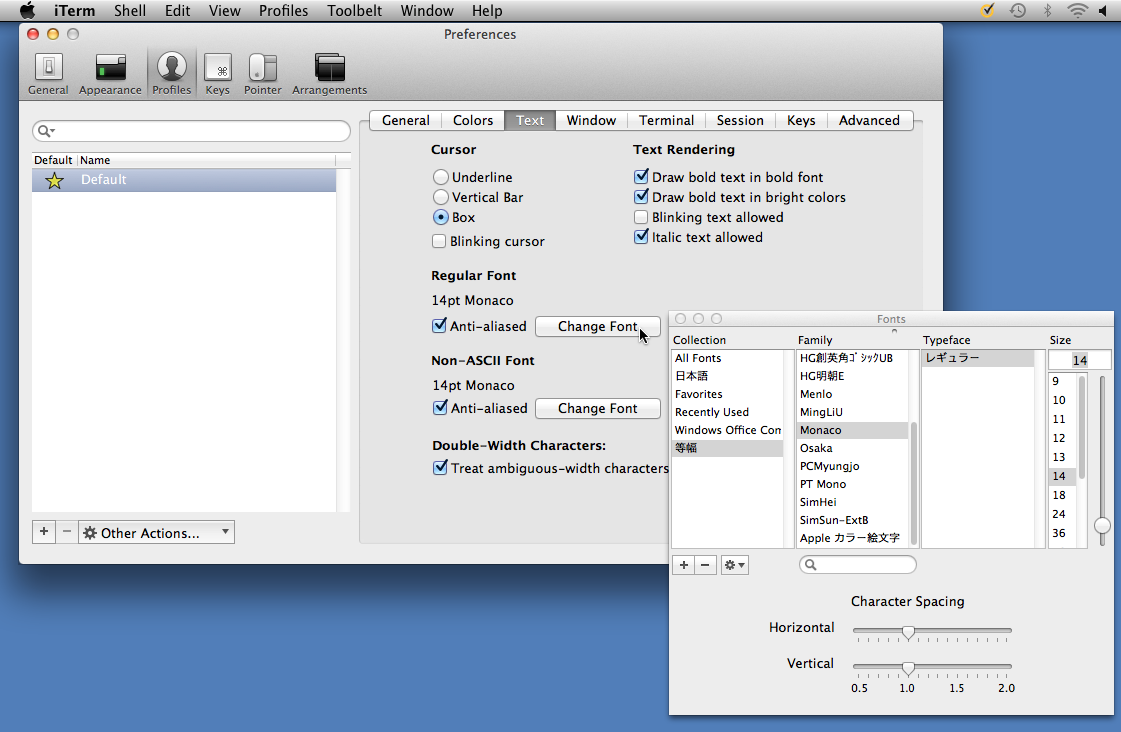1121x732 pixels.
Task: Toggle Blinking text allowed checkbox
Action: (x=642, y=217)
